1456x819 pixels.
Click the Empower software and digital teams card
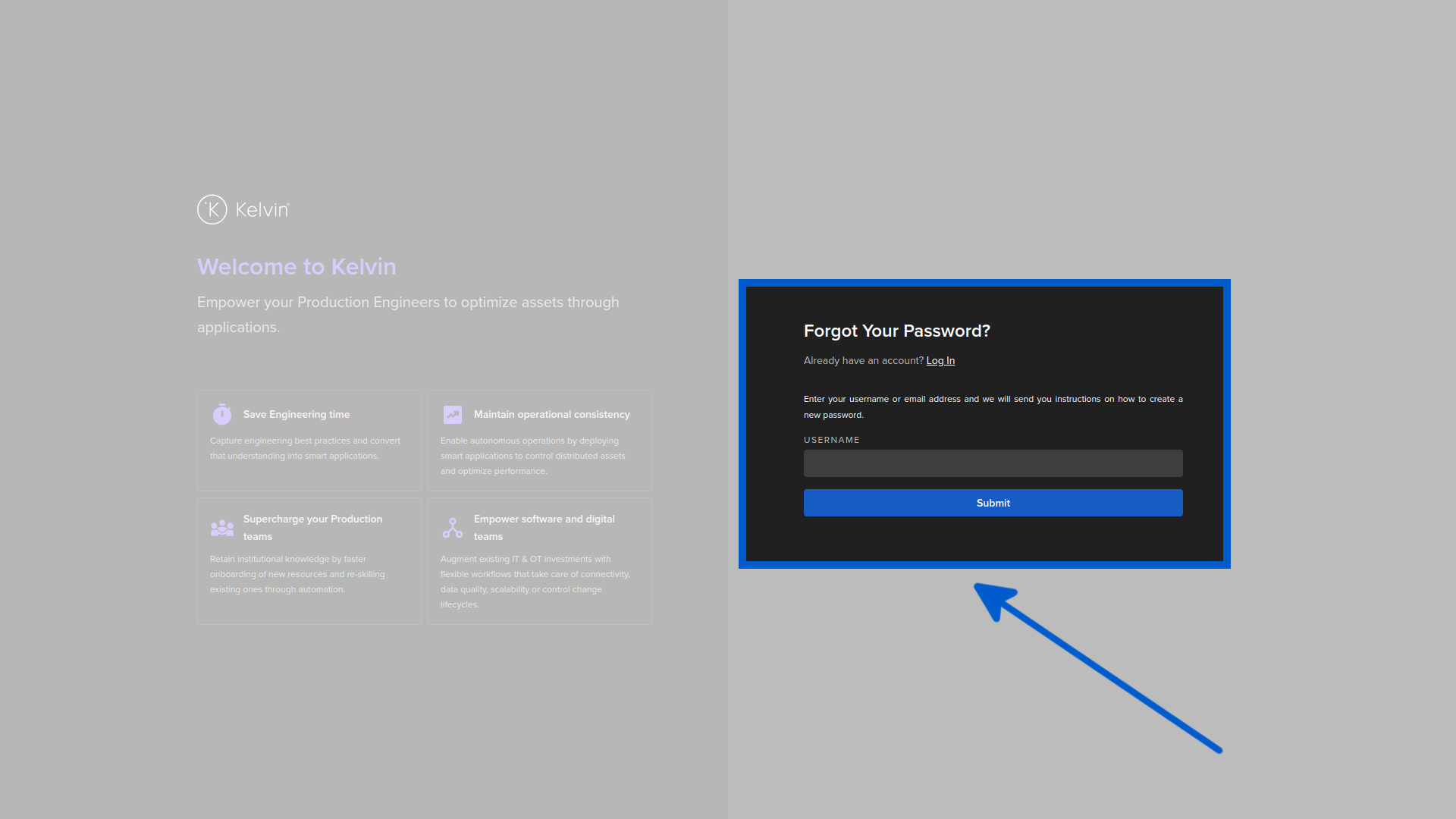539,560
